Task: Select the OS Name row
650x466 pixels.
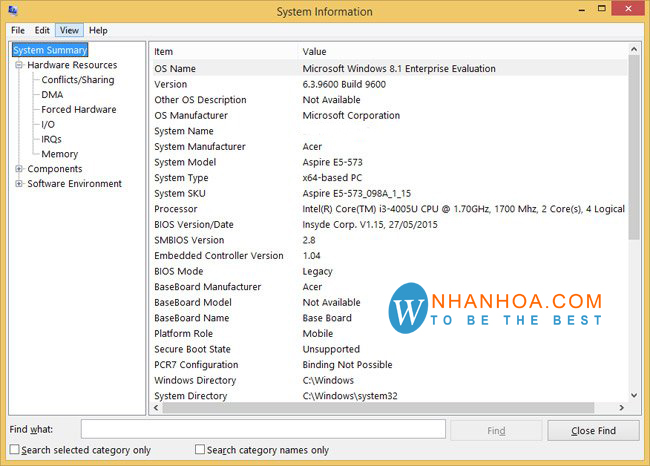Action: [x=390, y=68]
